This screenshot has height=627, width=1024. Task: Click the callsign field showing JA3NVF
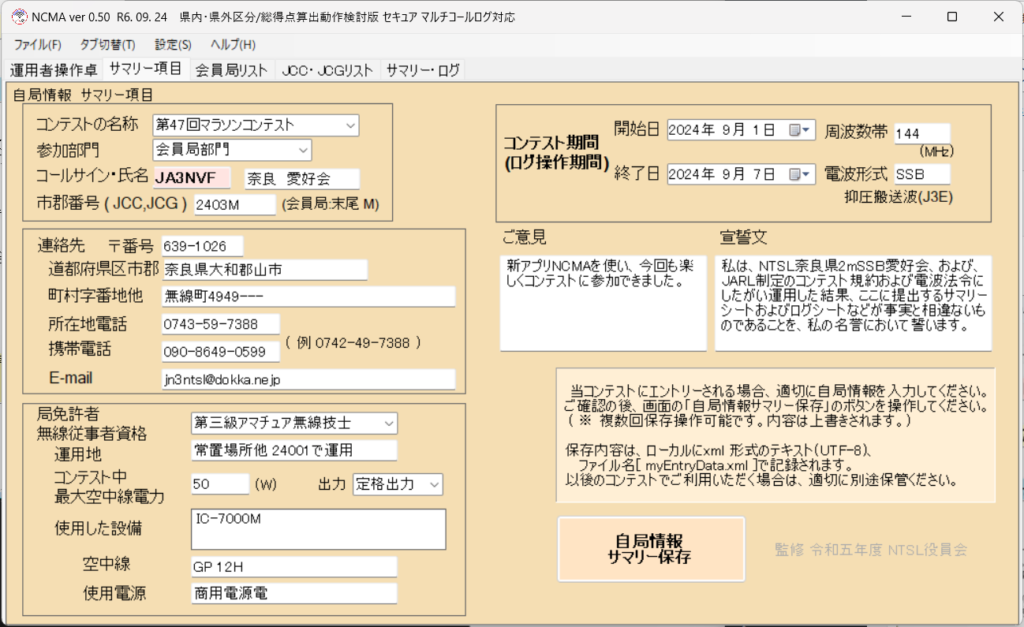tap(191, 178)
